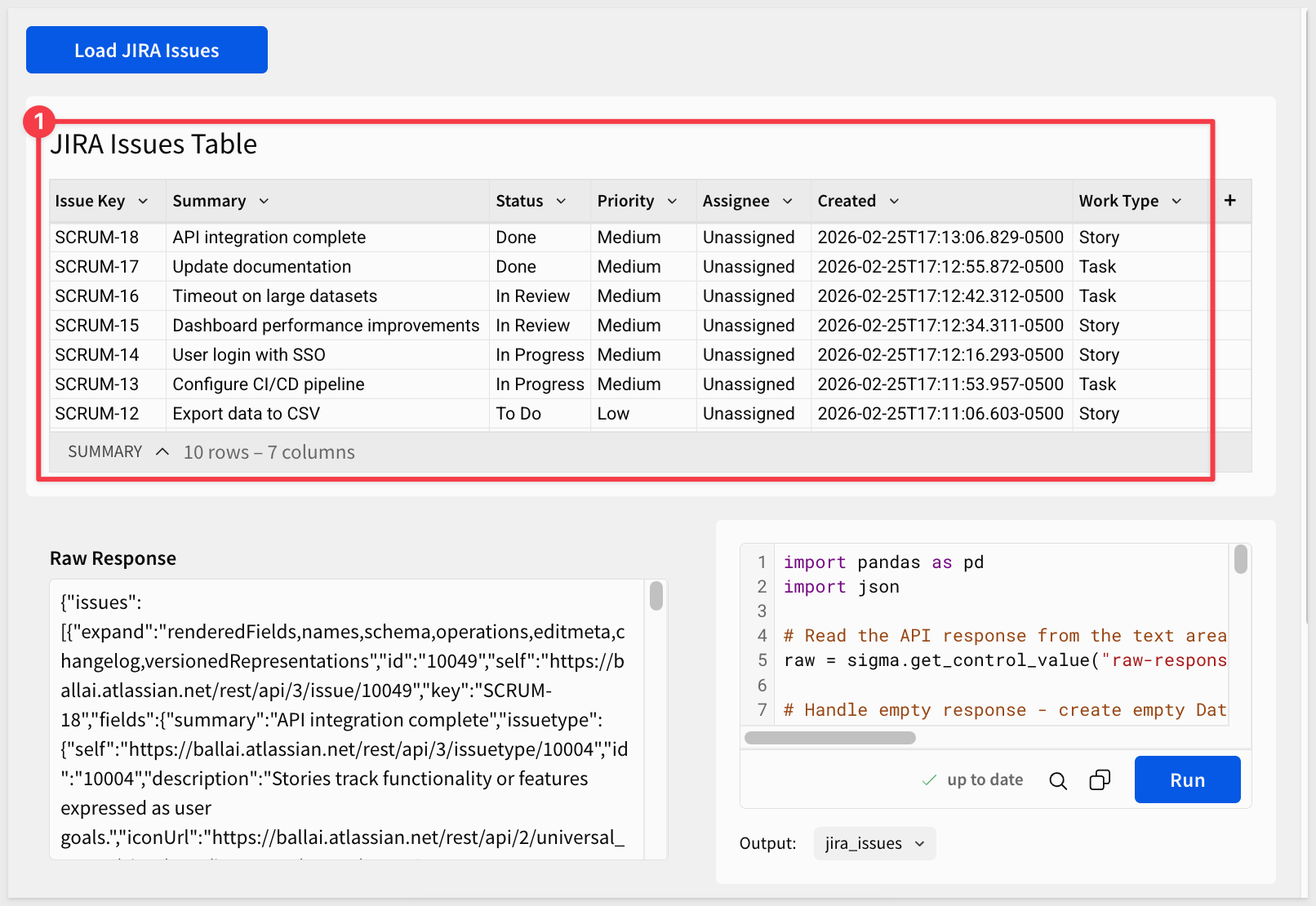Click the Load JIRA Issues button
The image size is (1316, 906).
pyautogui.click(x=147, y=50)
